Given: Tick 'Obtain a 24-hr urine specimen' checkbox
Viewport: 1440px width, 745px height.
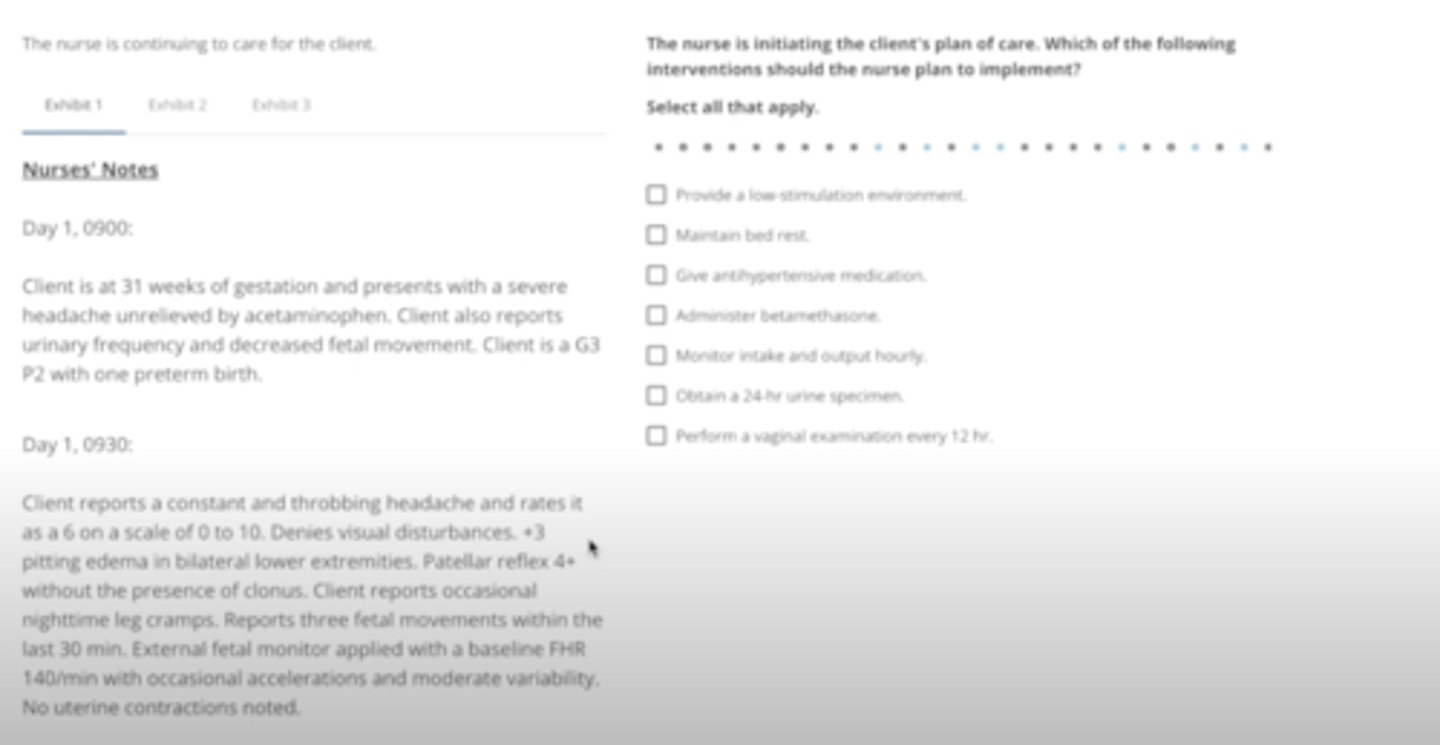Looking at the screenshot, I should coord(656,396).
